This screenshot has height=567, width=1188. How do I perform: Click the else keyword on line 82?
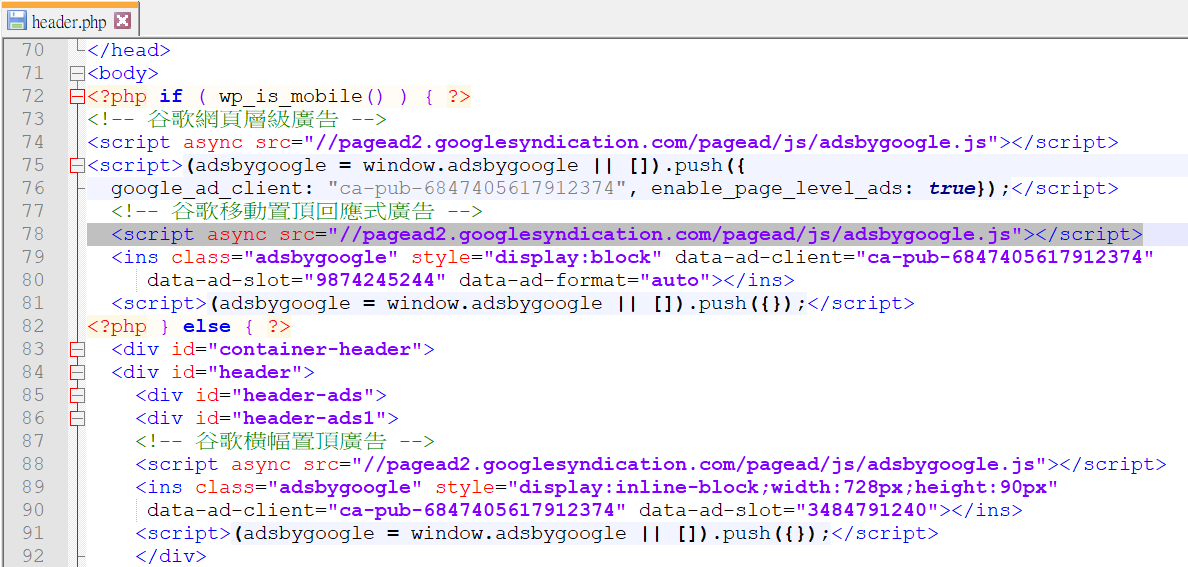click(207, 326)
